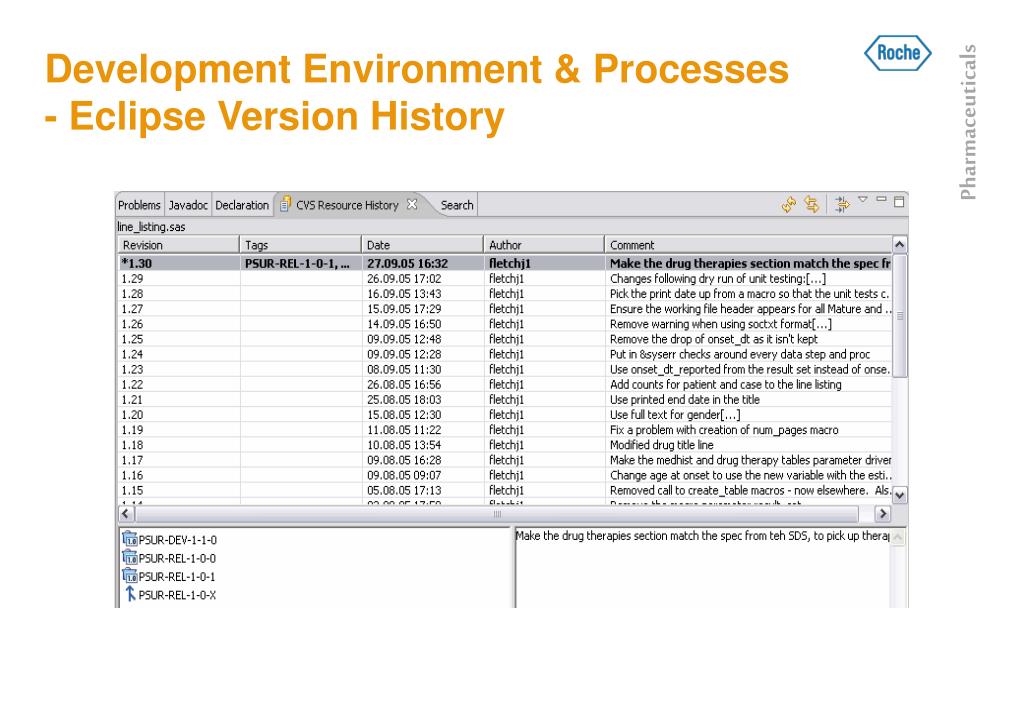Click author fletchj1 in the 1.30 row

click(x=510, y=264)
